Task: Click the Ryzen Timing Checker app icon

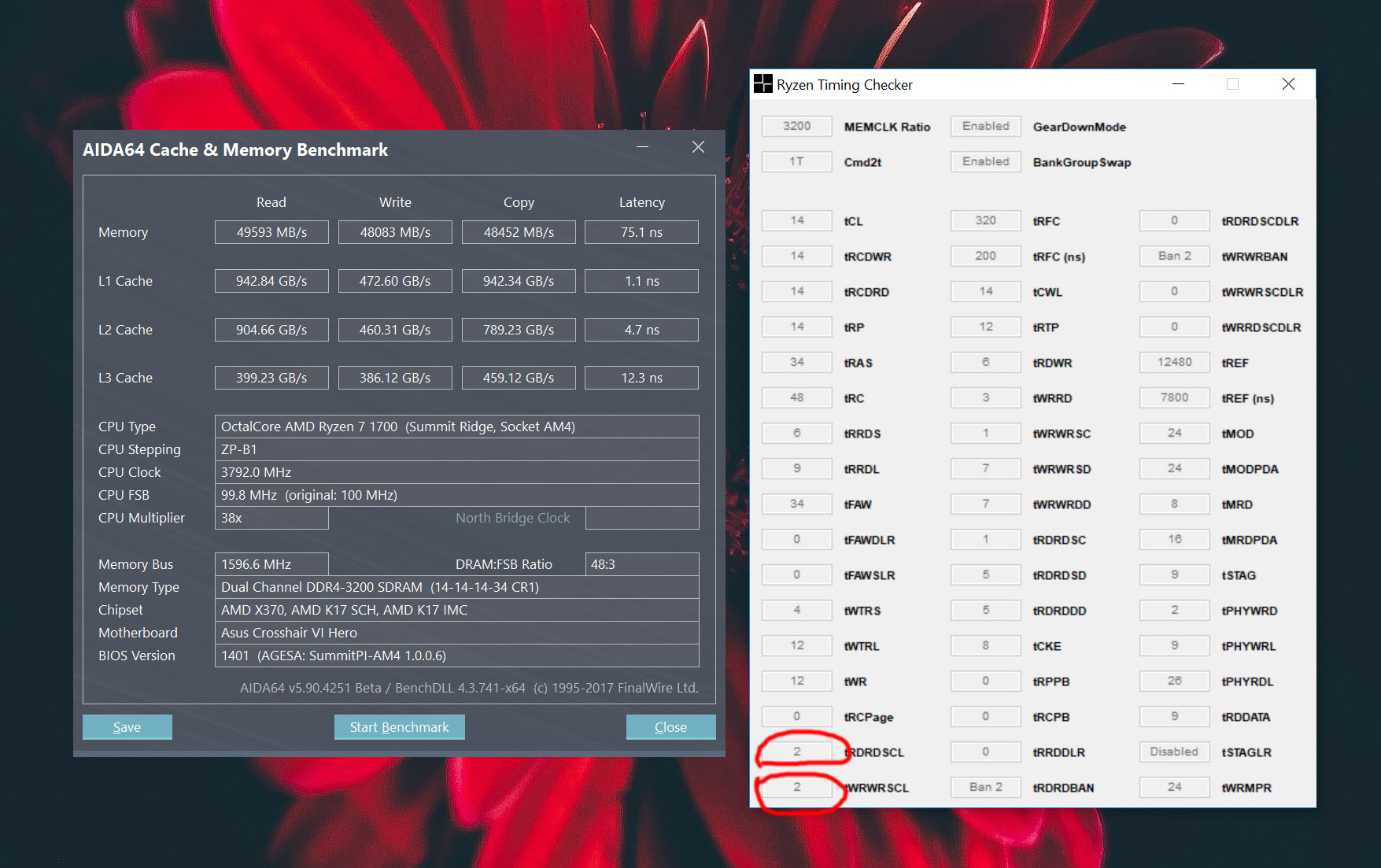Action: pyautogui.click(x=763, y=84)
